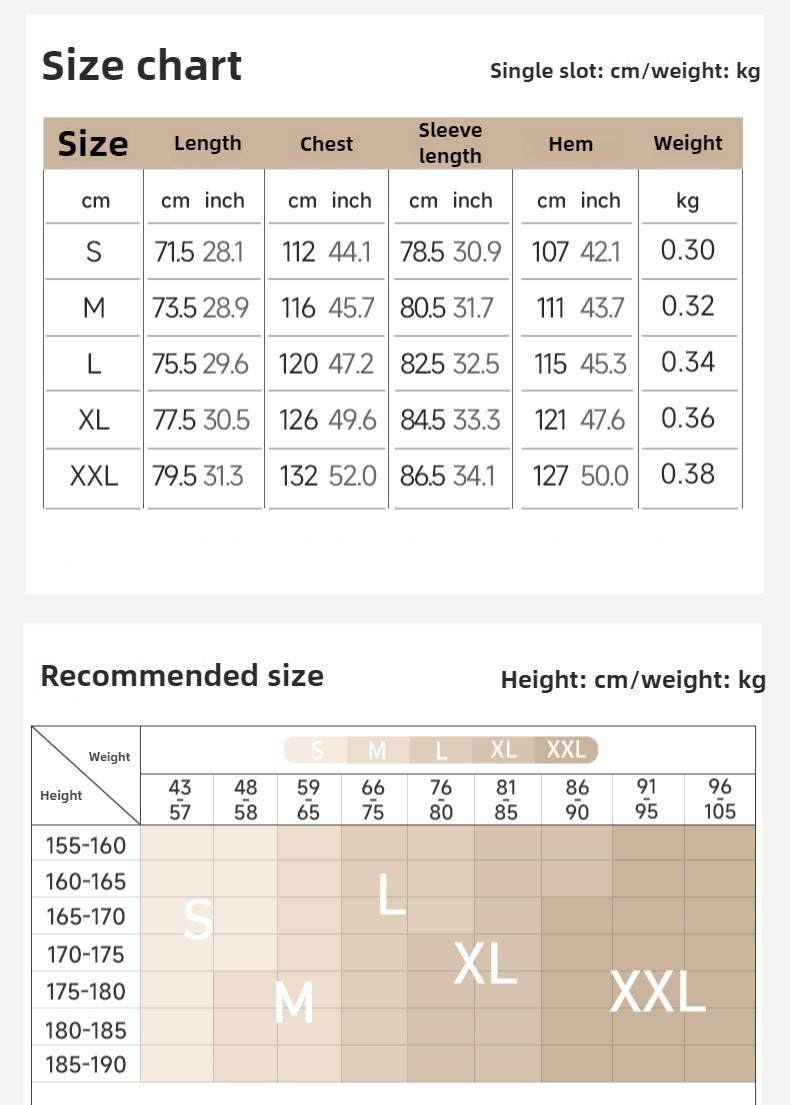The image size is (790, 1105).
Task: Select the 185-190 height row label
Action: [x=86, y=1065]
